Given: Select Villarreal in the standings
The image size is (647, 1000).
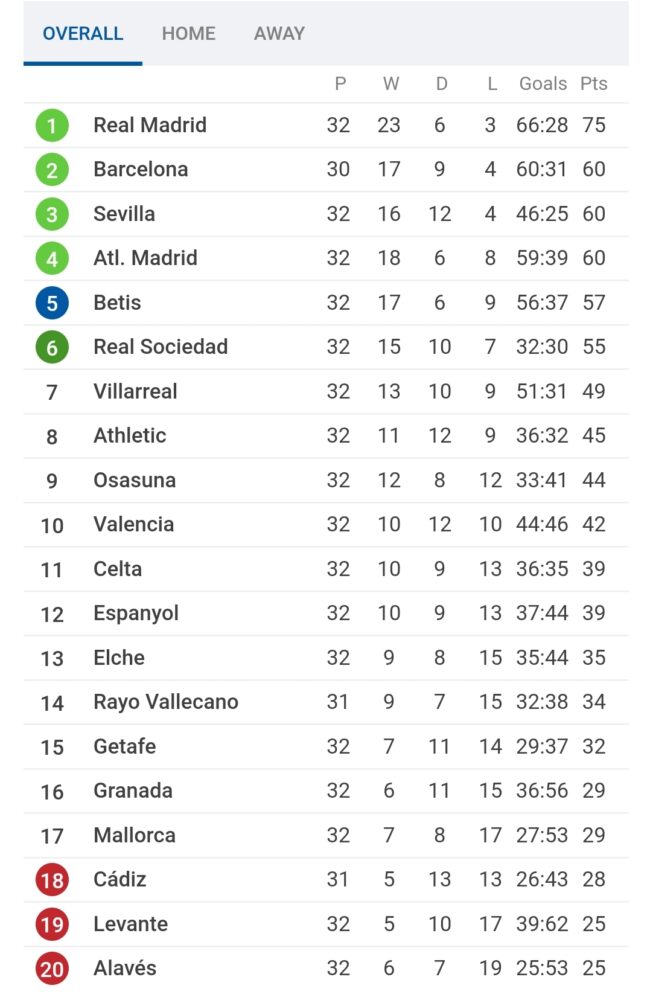Looking at the screenshot, I should click(135, 391).
